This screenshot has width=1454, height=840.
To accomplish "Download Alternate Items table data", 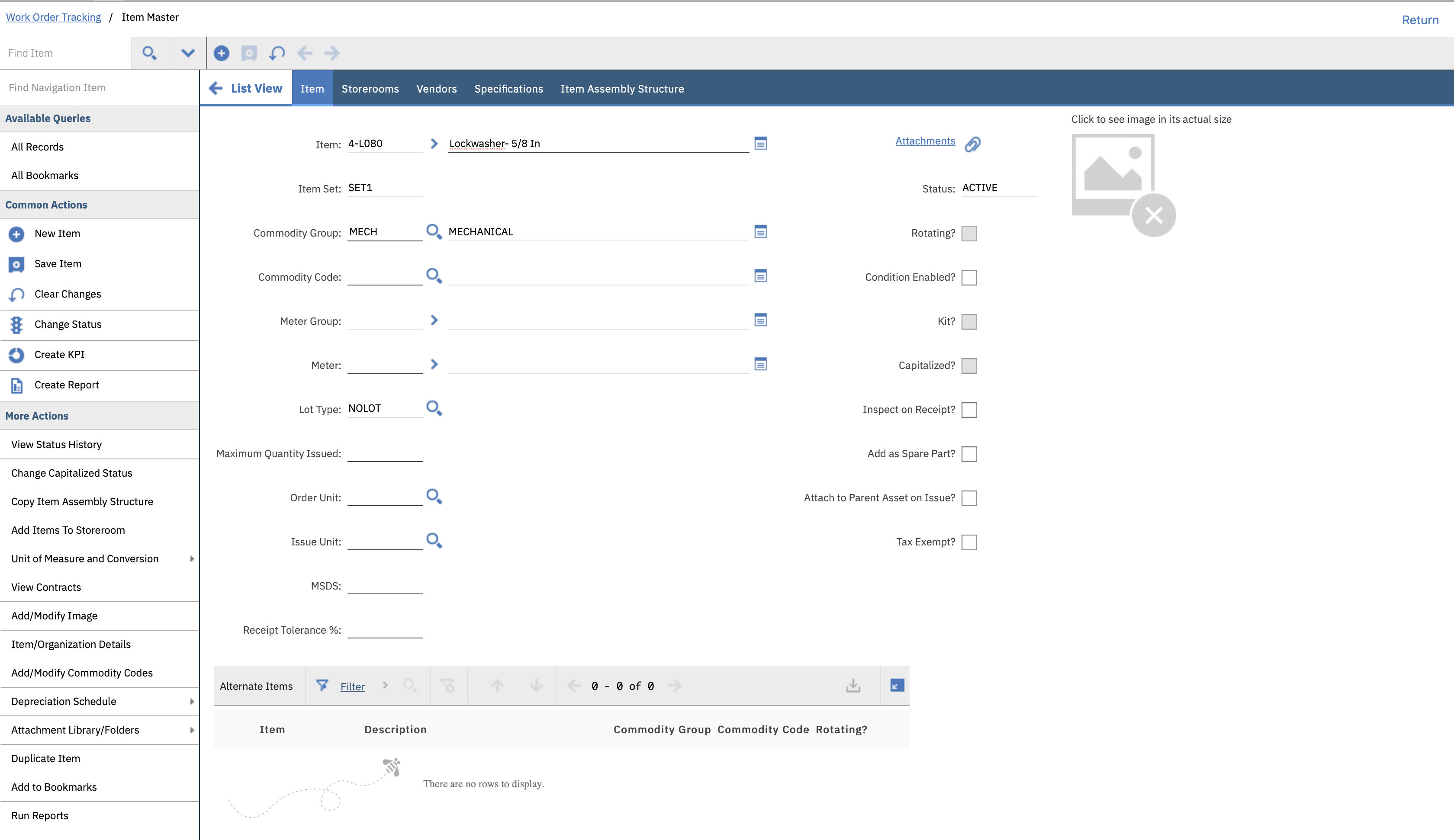I will (853, 686).
